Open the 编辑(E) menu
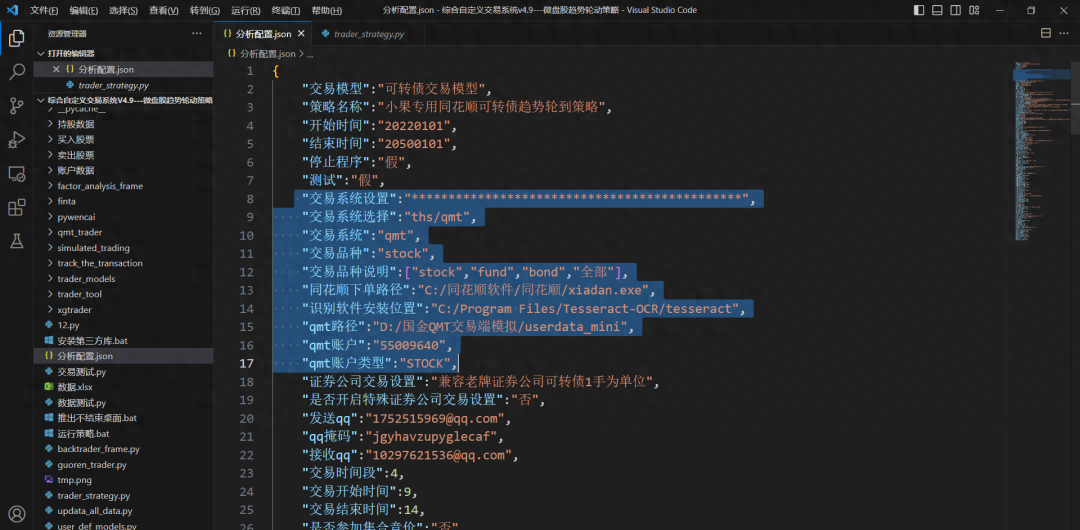 pyautogui.click(x=84, y=10)
